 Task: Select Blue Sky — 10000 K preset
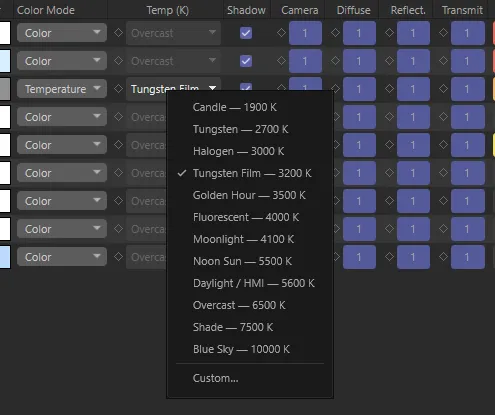[x=250, y=349]
